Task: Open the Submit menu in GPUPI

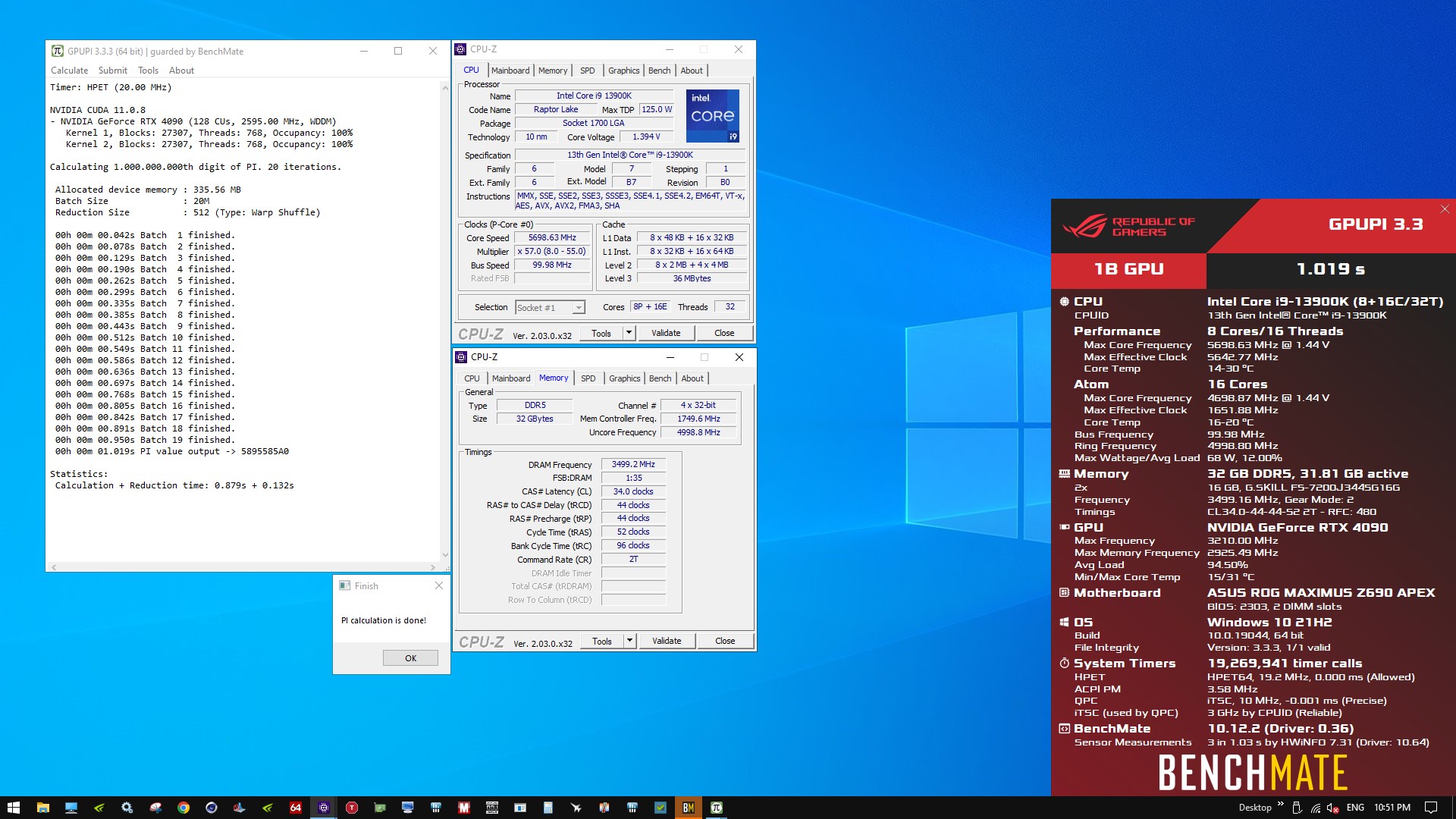Action: tap(112, 71)
